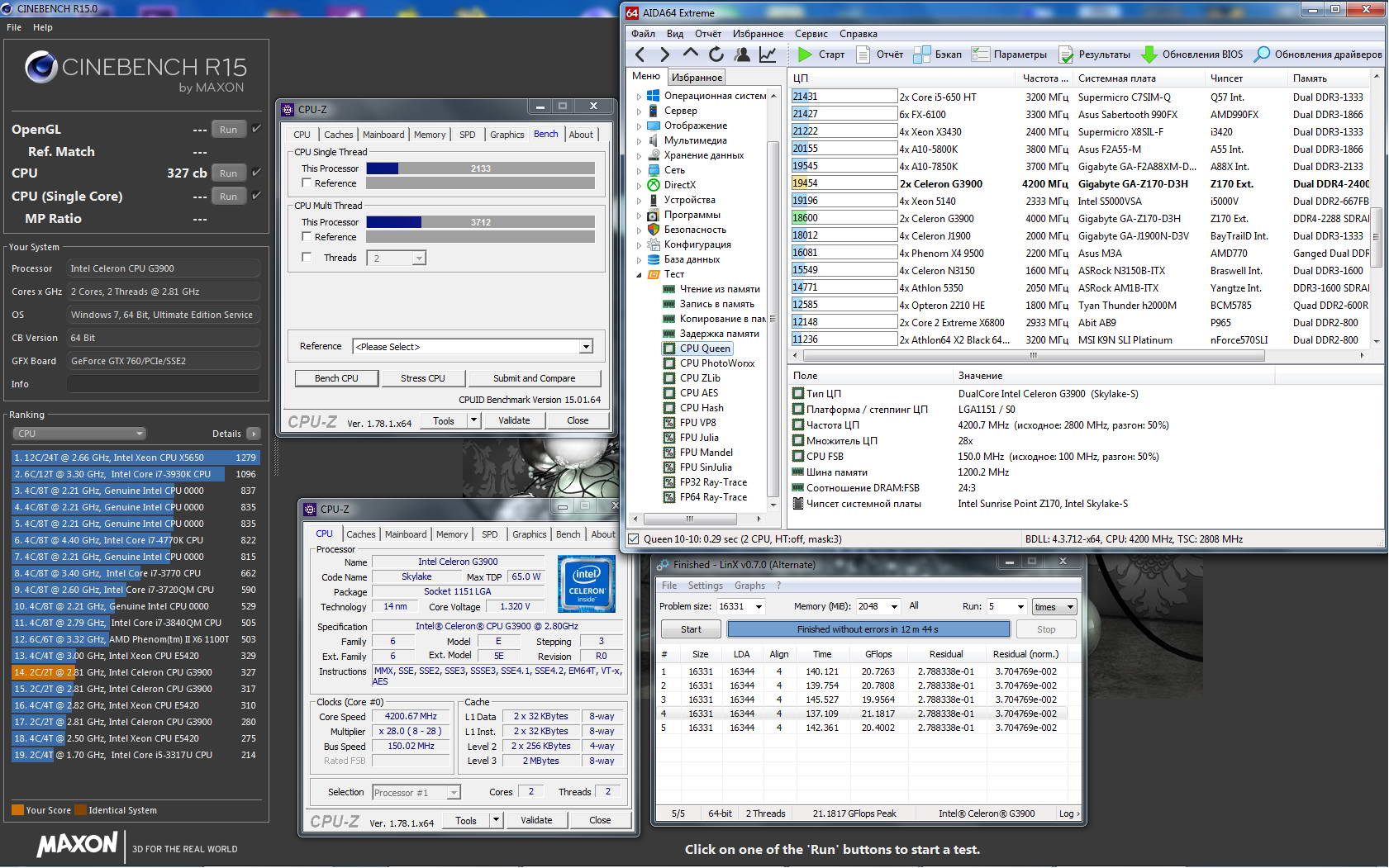Start the AIDA64 benchmark with Старт
The height and width of the screenshot is (868, 1389).
pyautogui.click(x=821, y=55)
